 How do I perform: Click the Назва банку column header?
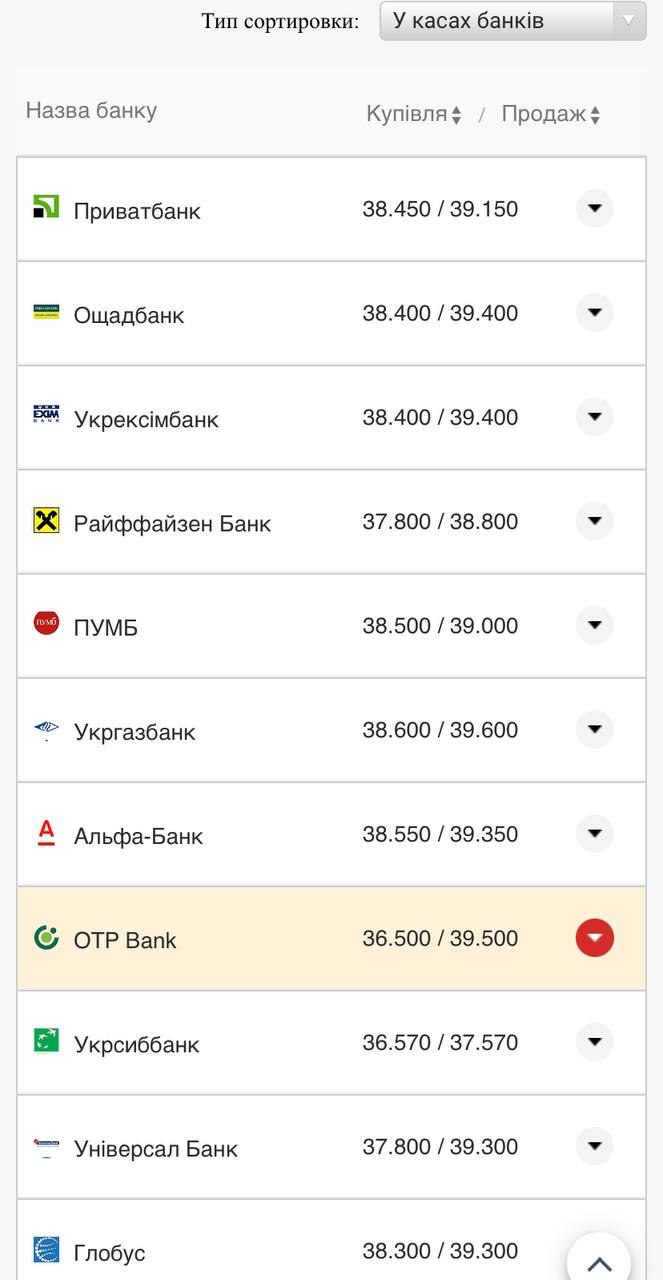click(x=91, y=110)
